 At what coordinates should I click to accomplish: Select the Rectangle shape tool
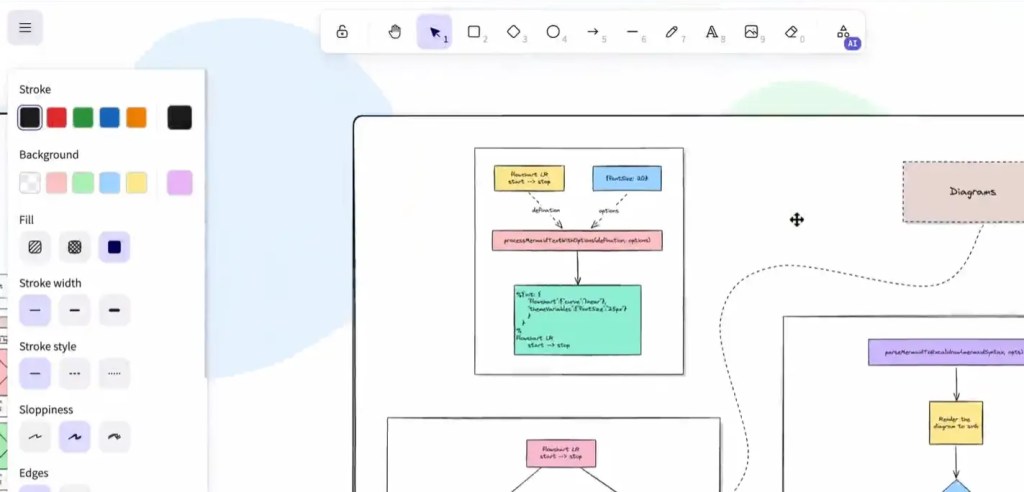coord(475,32)
